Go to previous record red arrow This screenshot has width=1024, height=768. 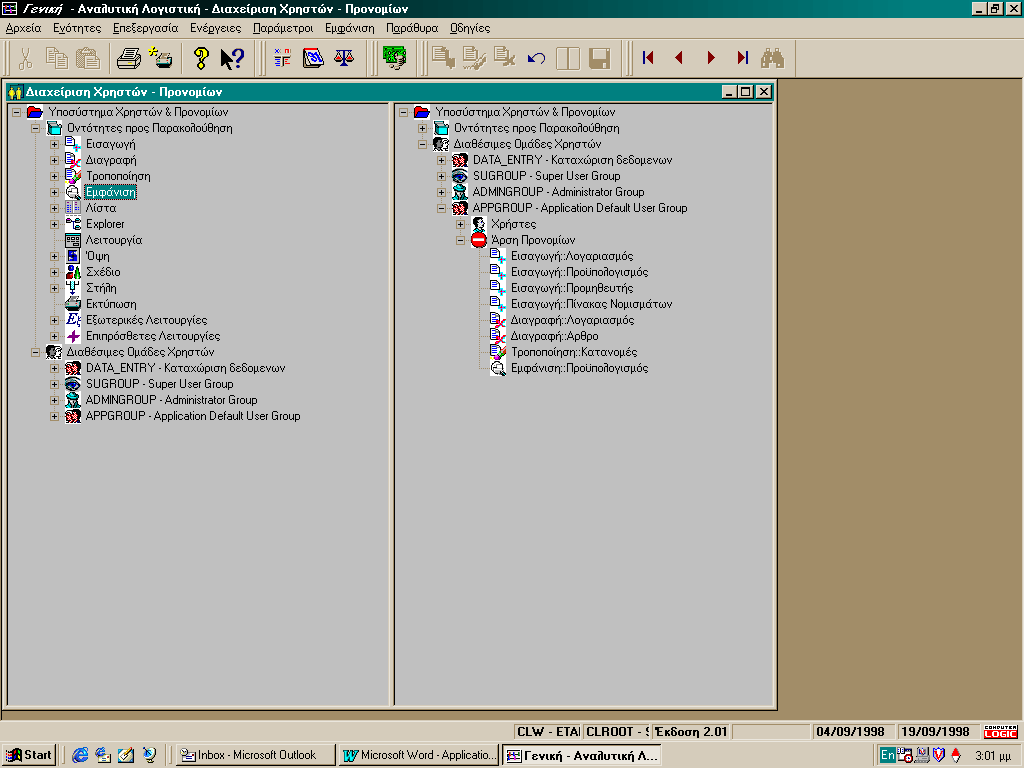[x=679, y=57]
